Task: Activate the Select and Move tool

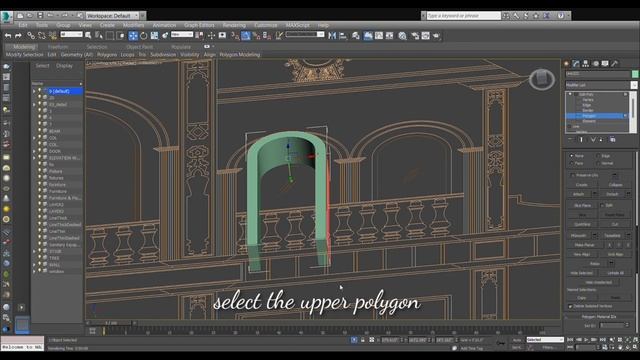Action: [x=133, y=36]
